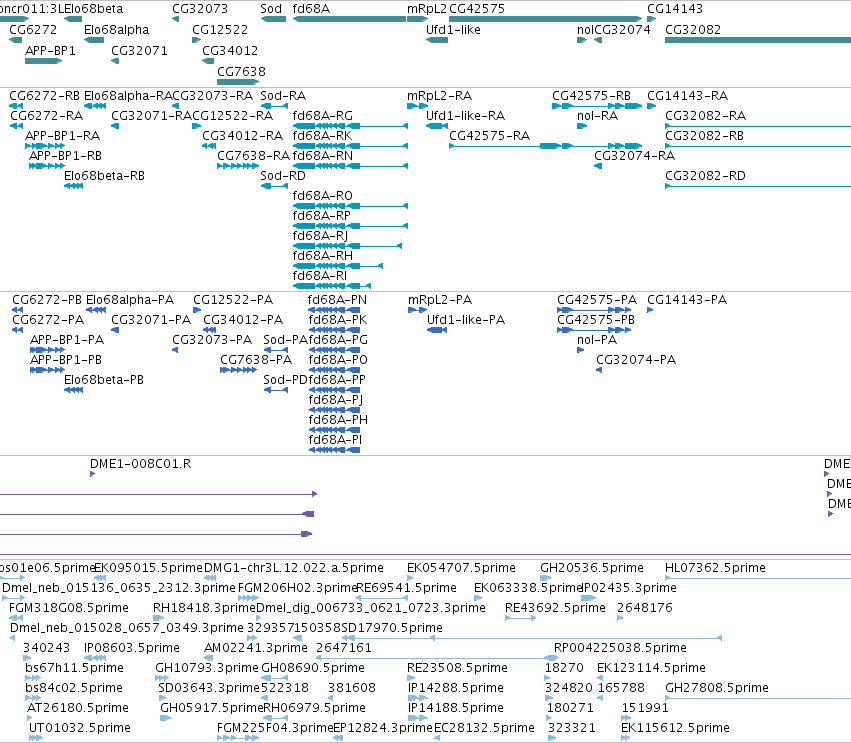Select the Sod gene label
This screenshot has height=743, width=851.
point(271,9)
